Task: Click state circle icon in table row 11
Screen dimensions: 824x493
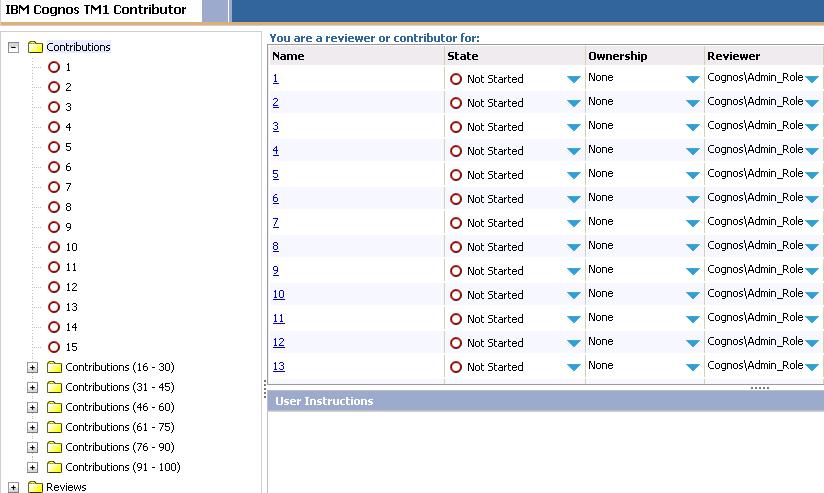Action: [x=456, y=319]
